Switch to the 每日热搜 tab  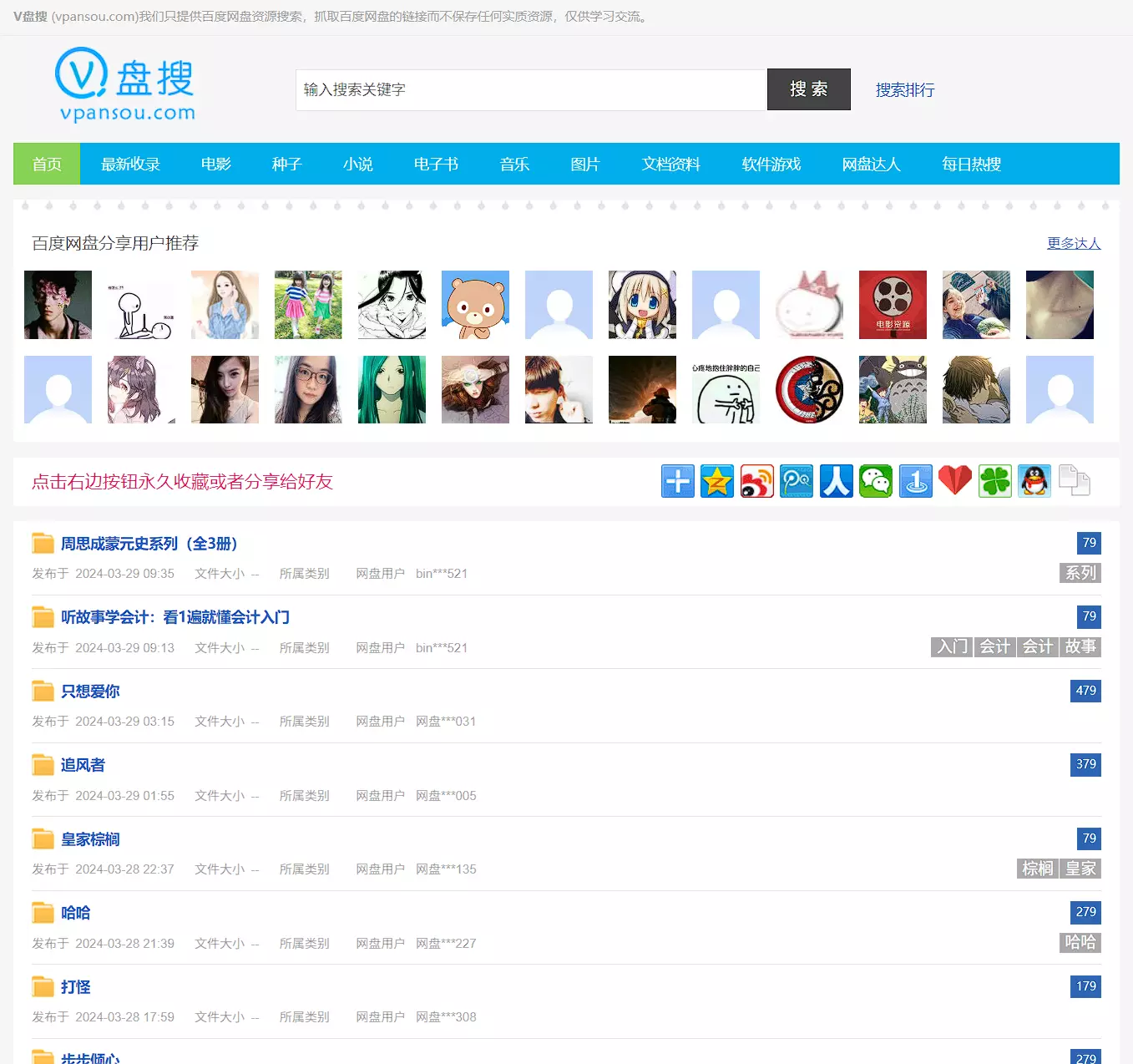(x=971, y=165)
